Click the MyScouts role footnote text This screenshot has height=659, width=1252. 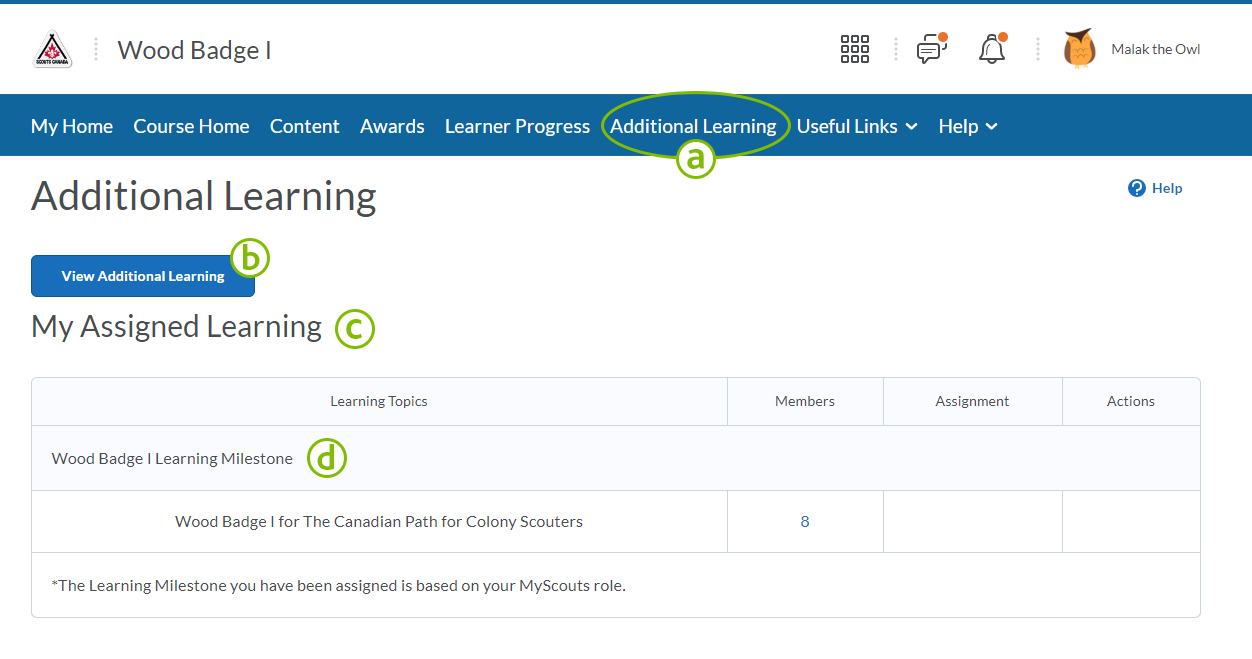tap(338, 585)
